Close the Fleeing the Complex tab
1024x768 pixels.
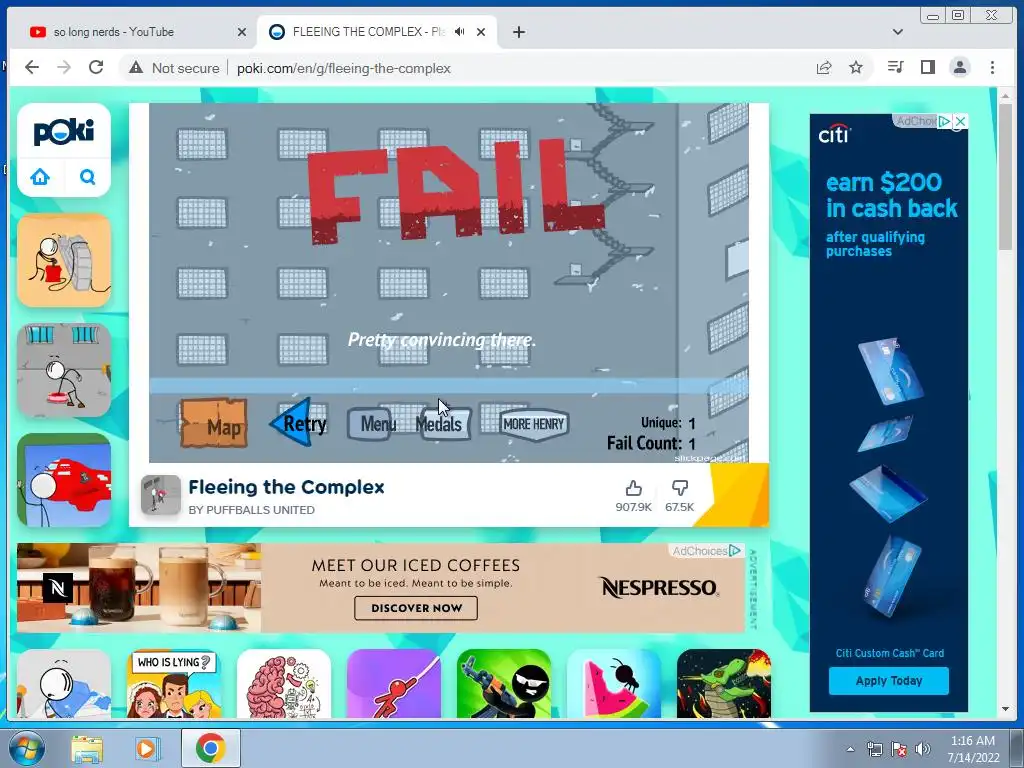[x=481, y=32]
